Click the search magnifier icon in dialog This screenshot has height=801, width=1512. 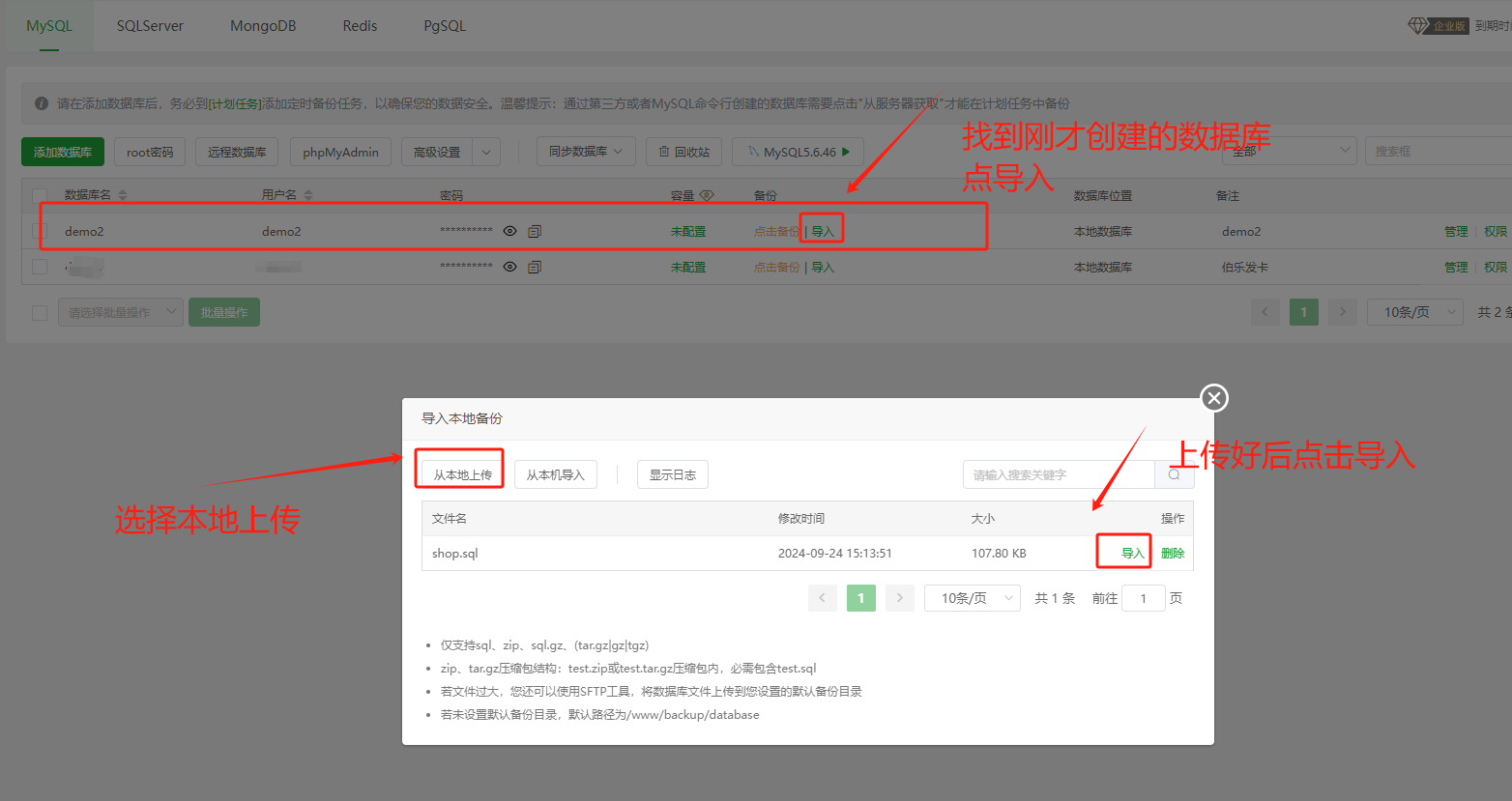1174,474
